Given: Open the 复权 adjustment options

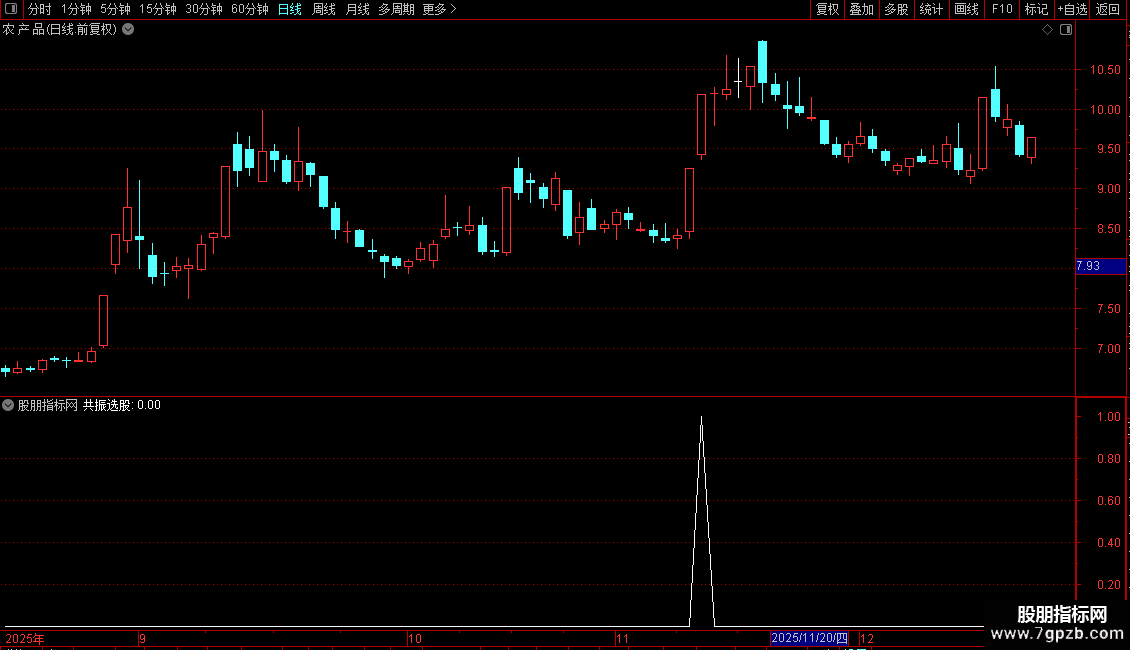Looking at the screenshot, I should (x=827, y=9).
